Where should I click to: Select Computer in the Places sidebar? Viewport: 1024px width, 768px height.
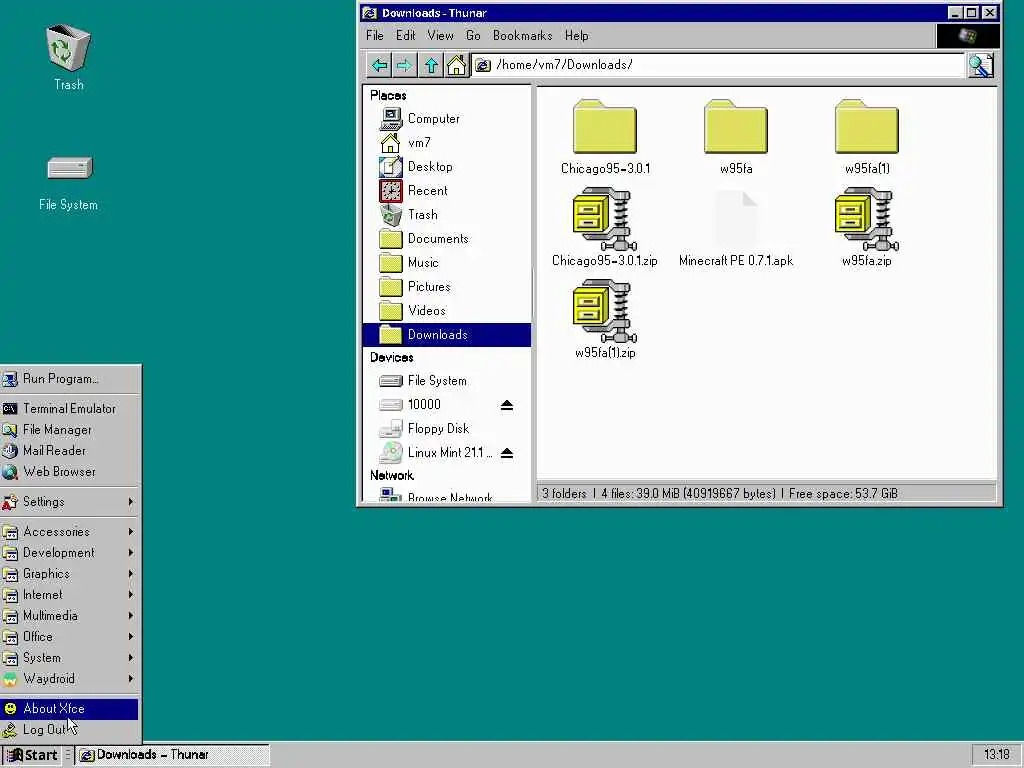[447, 119]
